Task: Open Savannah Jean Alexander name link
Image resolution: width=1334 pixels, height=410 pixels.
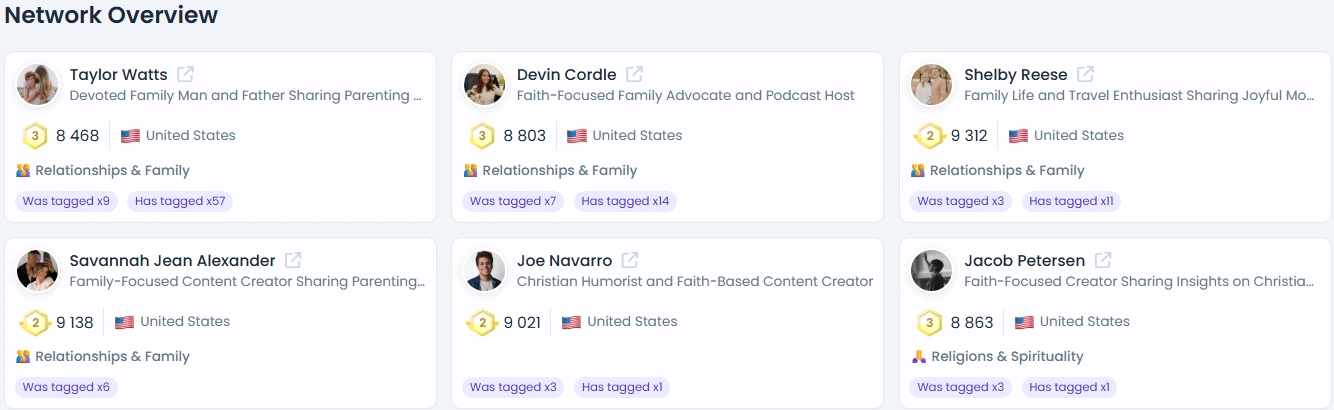Action: [173, 261]
